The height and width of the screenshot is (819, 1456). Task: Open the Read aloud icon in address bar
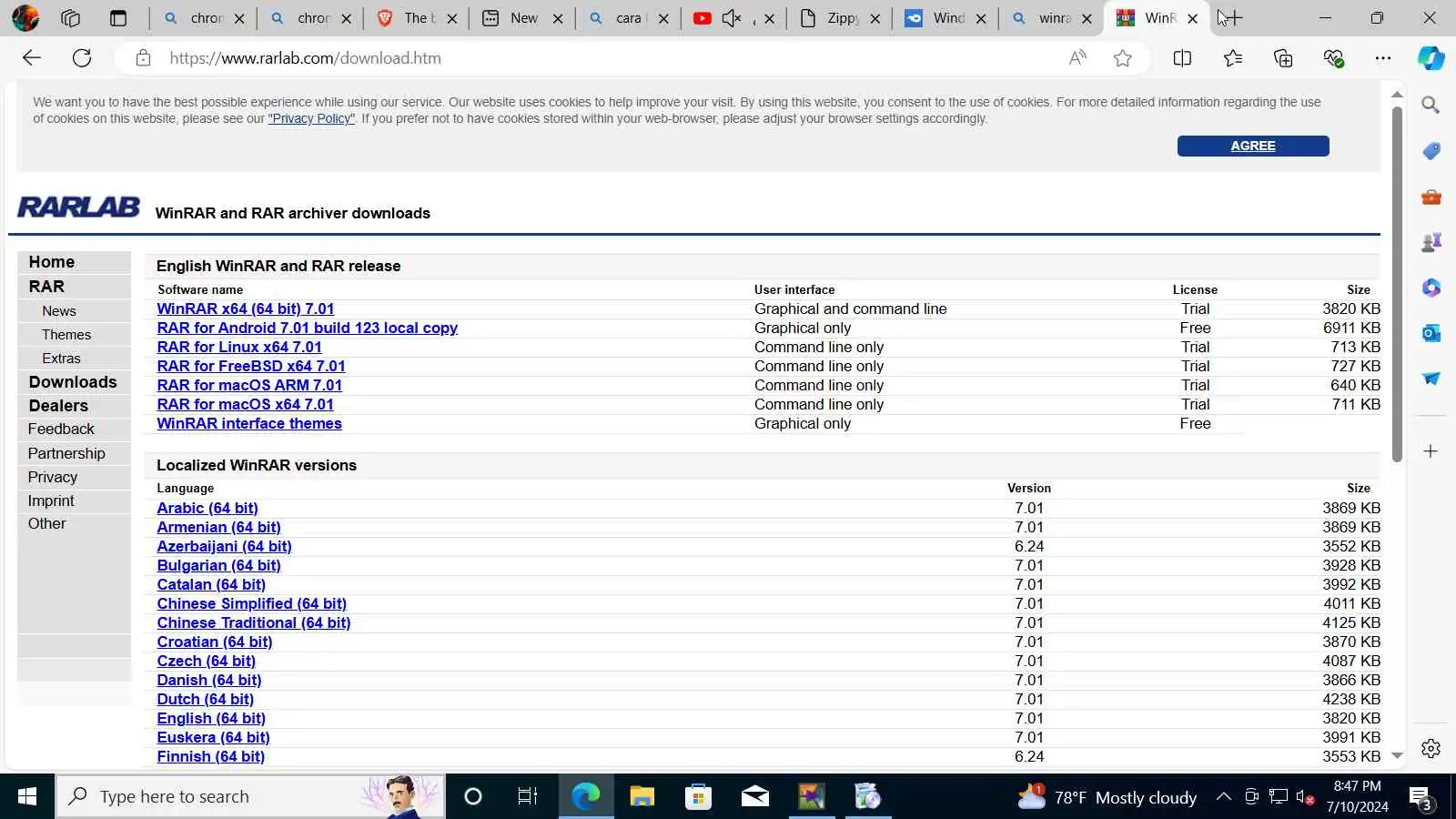1077,58
